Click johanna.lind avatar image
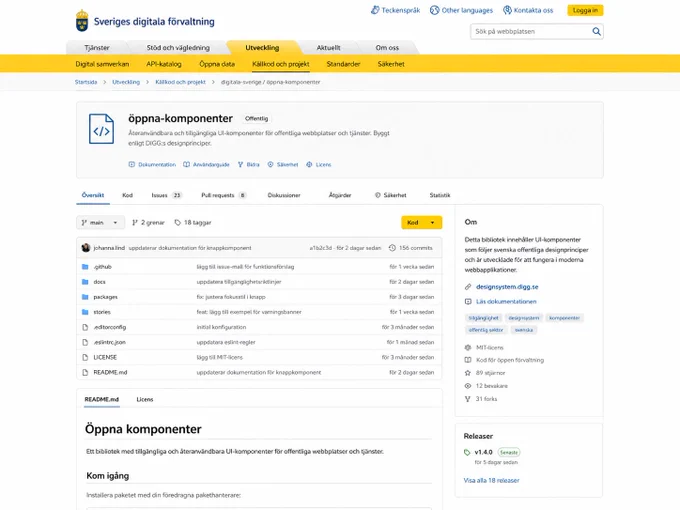This screenshot has width=680, height=510. pos(86,248)
